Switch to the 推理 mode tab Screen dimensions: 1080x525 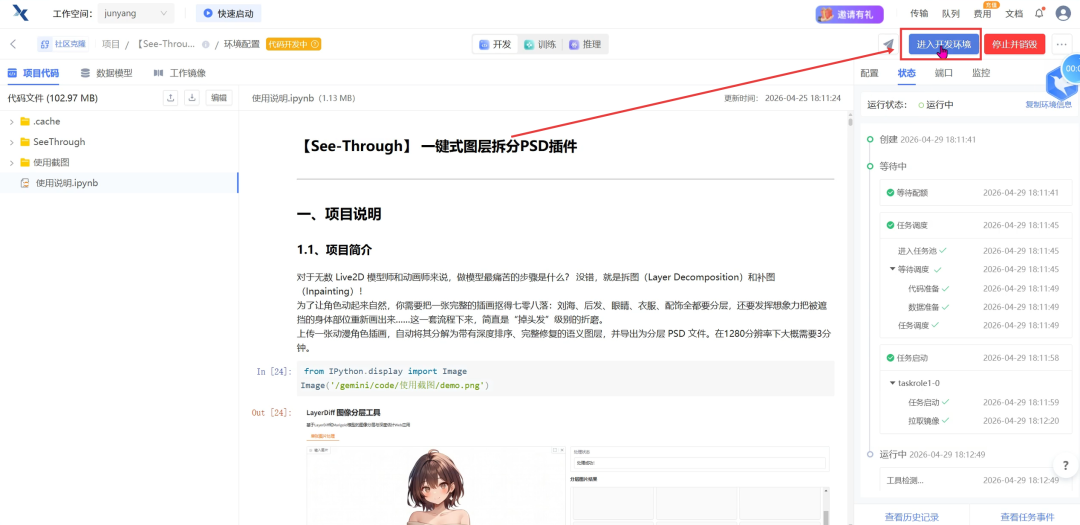(x=585, y=44)
